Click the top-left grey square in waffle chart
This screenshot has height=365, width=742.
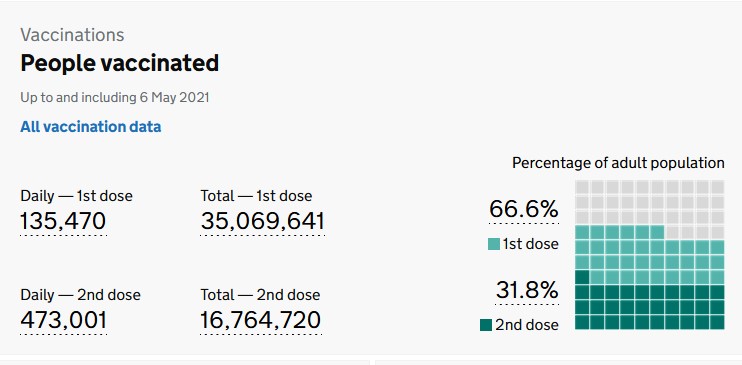pyautogui.click(x=582, y=187)
